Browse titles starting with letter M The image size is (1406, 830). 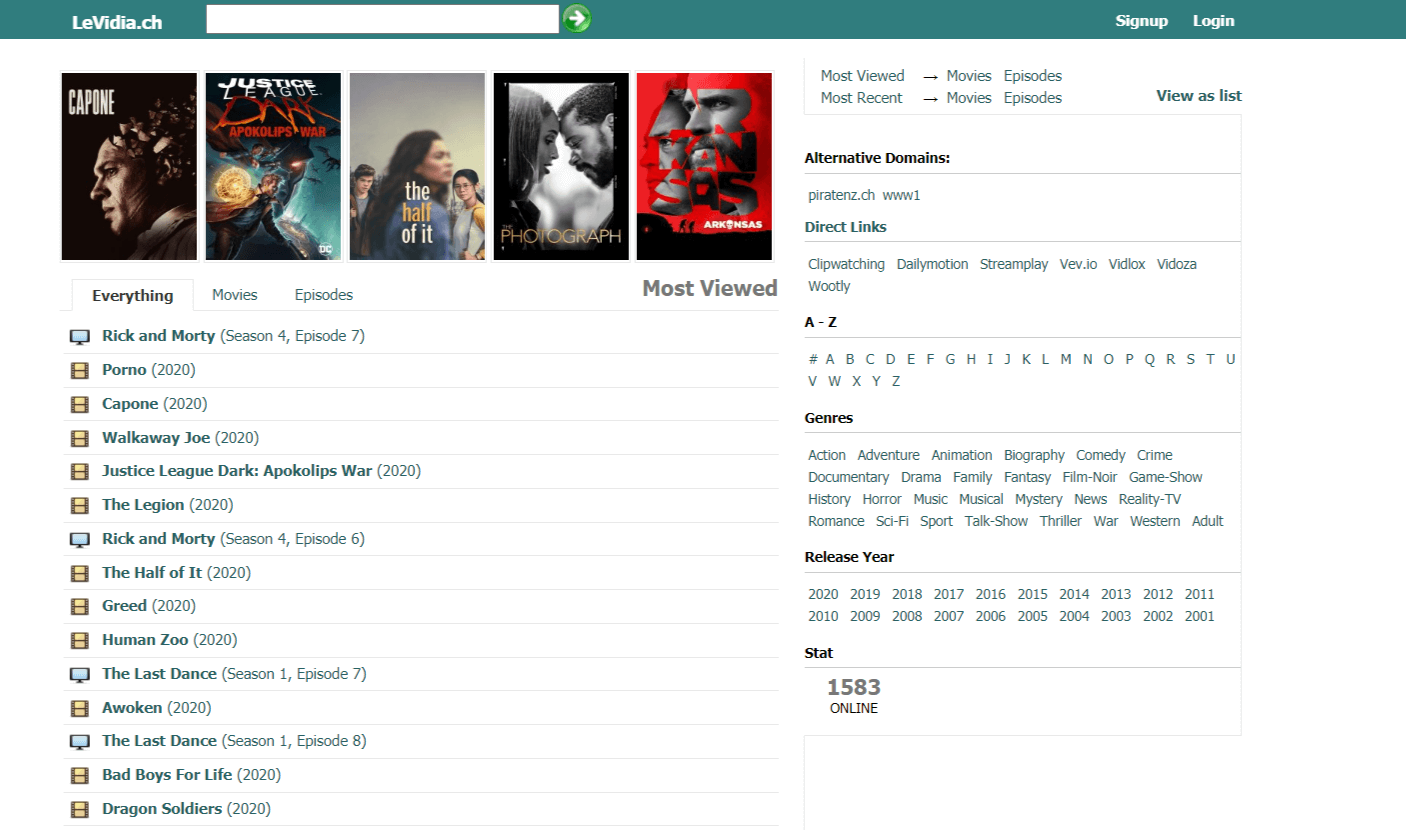(1066, 359)
